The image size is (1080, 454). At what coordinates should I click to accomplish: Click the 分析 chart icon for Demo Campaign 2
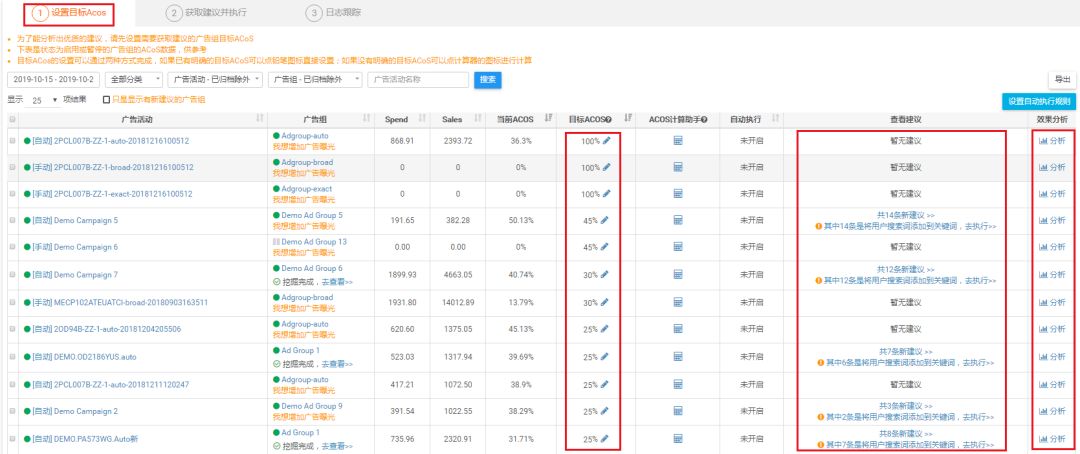pyautogui.click(x=1052, y=411)
